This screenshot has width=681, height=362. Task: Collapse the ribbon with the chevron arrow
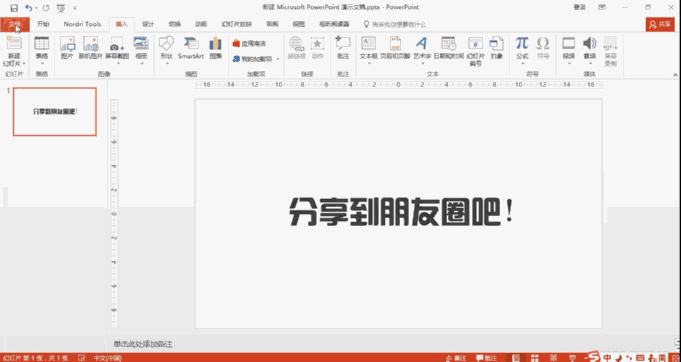674,75
